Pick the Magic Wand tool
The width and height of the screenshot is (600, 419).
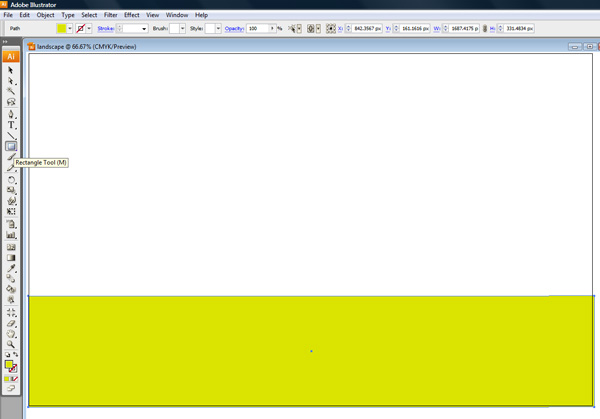[11, 91]
